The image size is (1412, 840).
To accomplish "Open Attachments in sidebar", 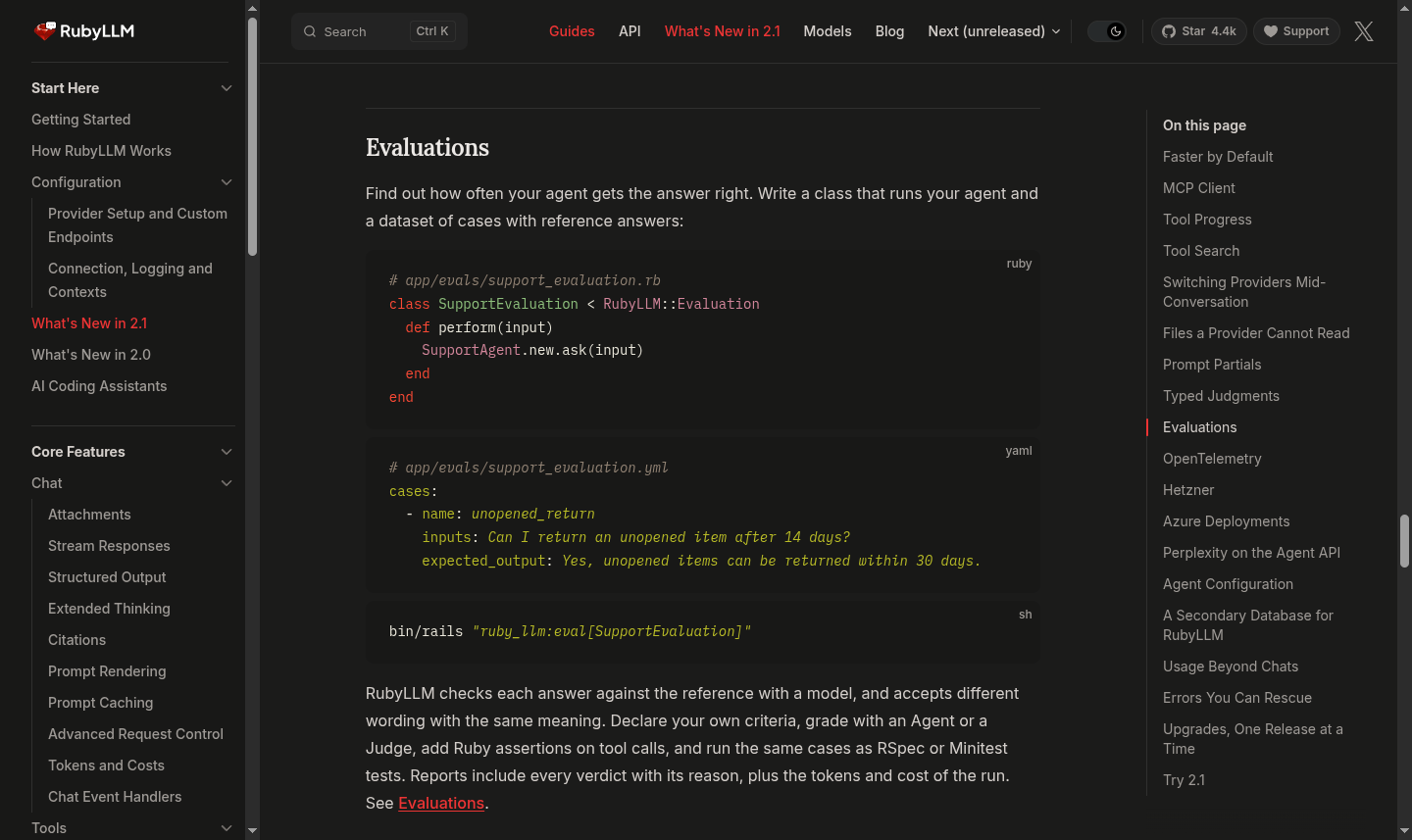I will 89,515.
